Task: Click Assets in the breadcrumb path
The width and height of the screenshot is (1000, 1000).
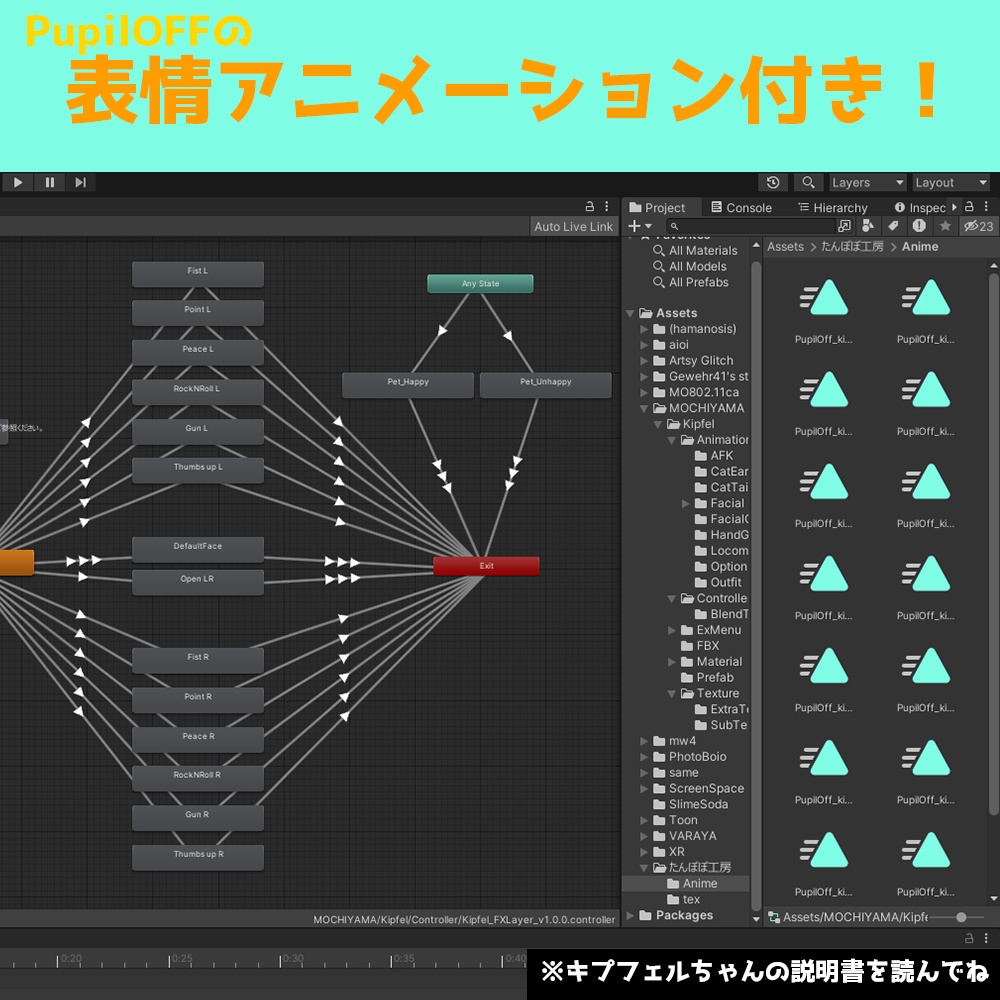Action: 785,246
